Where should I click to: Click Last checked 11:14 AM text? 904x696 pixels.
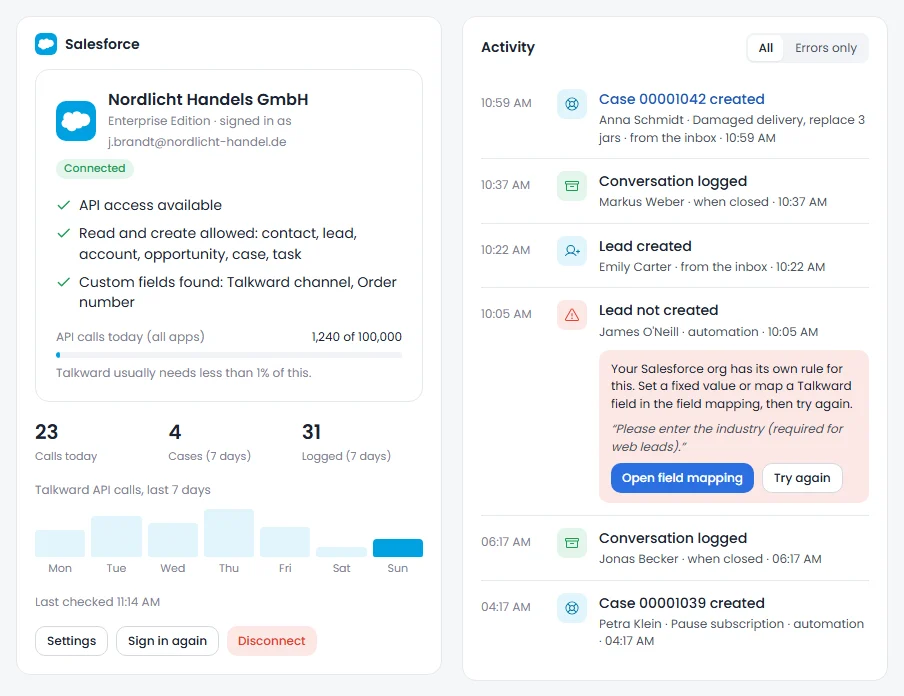pos(97,602)
